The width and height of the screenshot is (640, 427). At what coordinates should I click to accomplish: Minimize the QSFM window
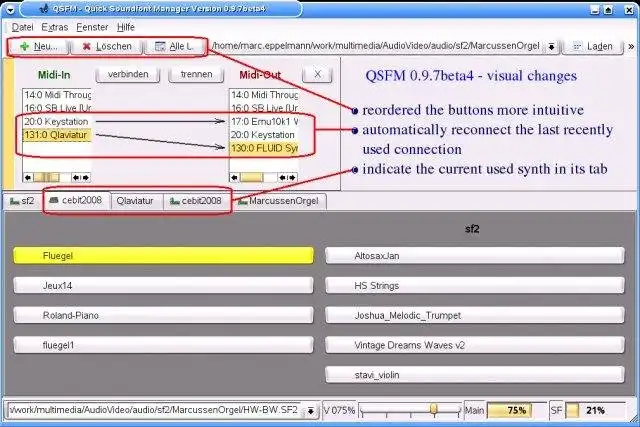click(x=595, y=10)
